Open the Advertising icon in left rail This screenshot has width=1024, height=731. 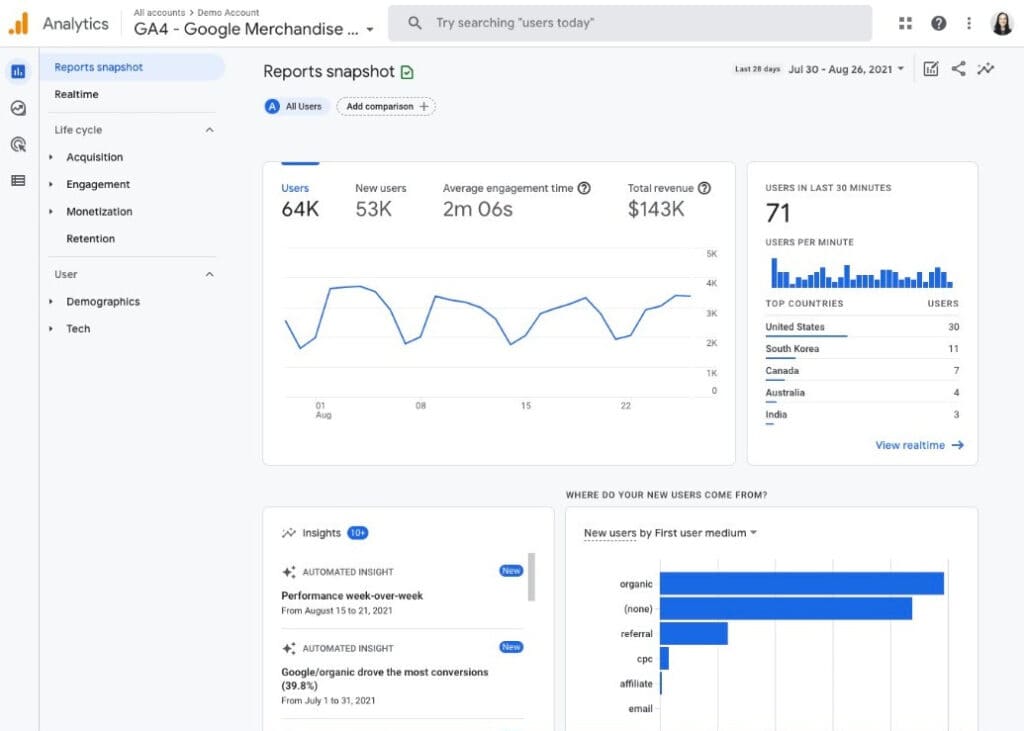[x=18, y=144]
